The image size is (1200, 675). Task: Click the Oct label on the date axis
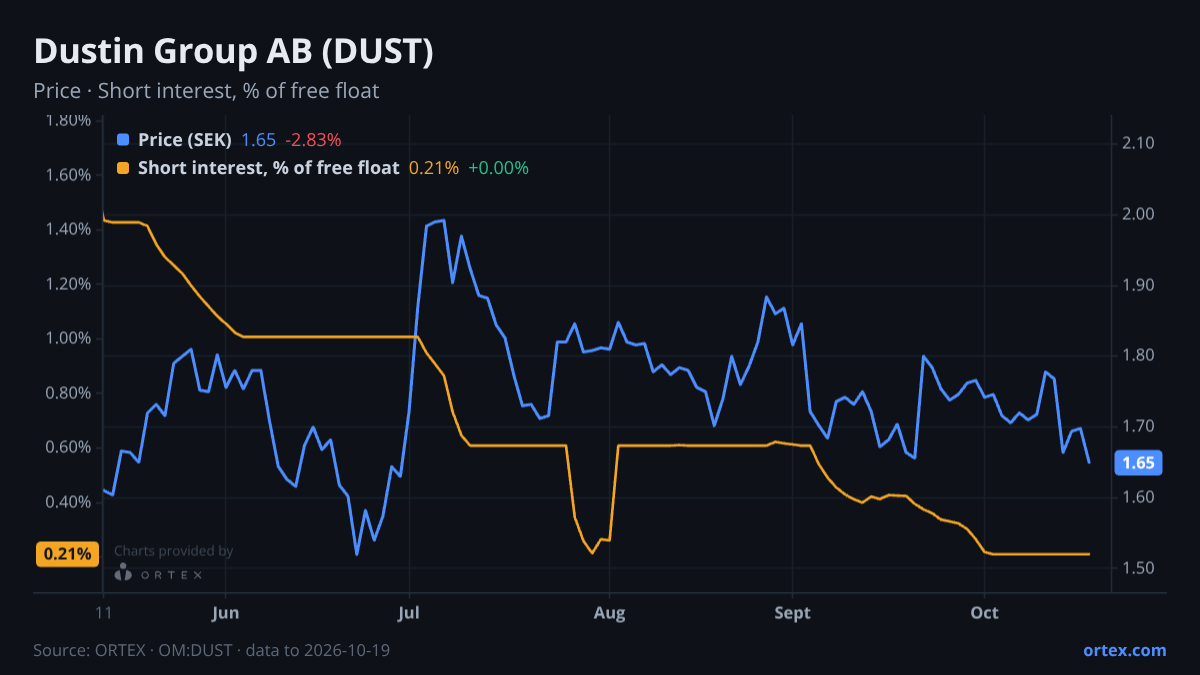pos(985,613)
